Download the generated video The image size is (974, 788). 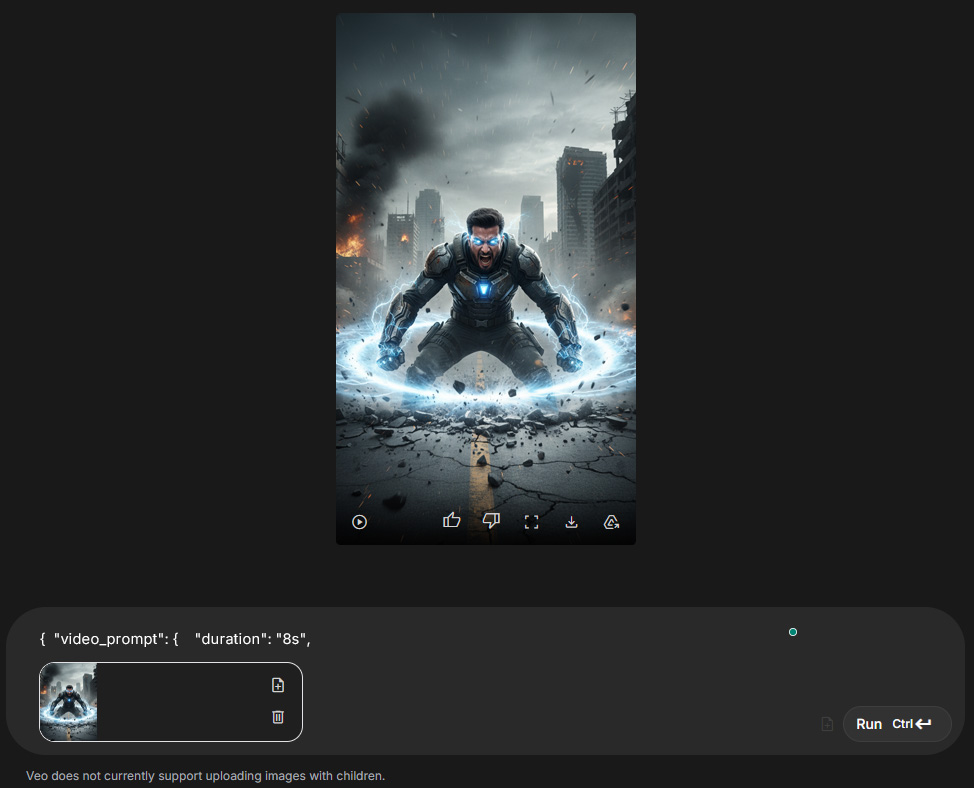(x=572, y=522)
